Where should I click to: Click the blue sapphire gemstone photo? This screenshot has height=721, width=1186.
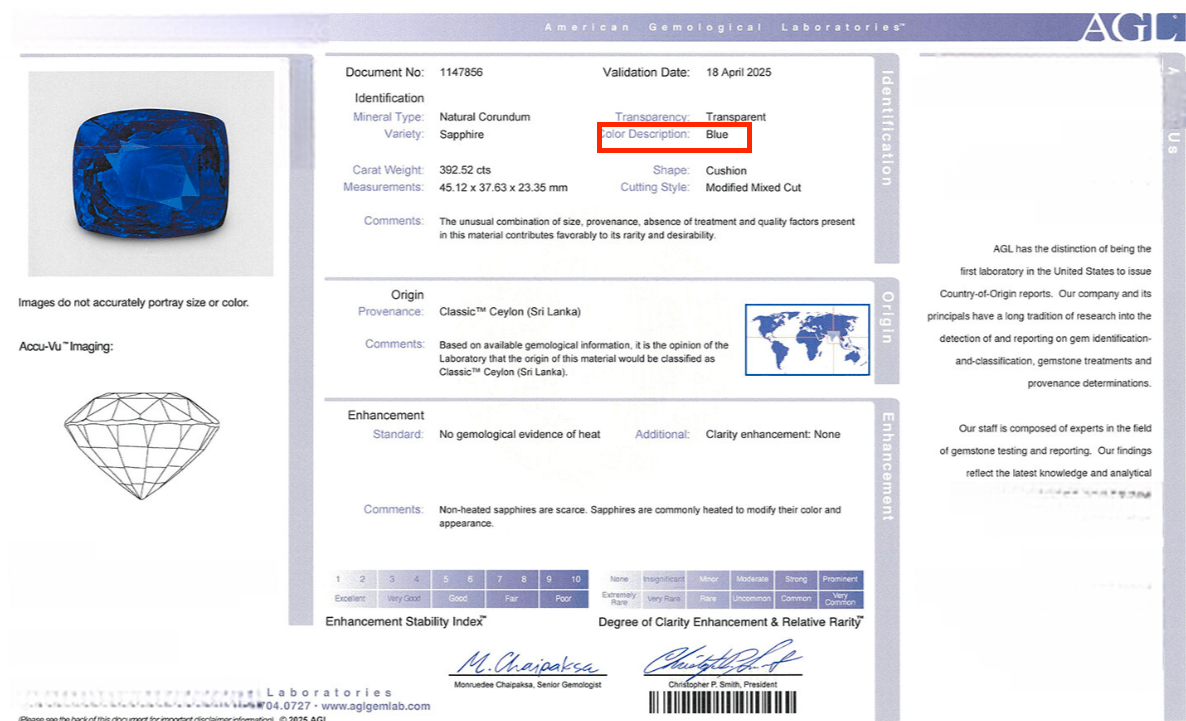click(151, 173)
